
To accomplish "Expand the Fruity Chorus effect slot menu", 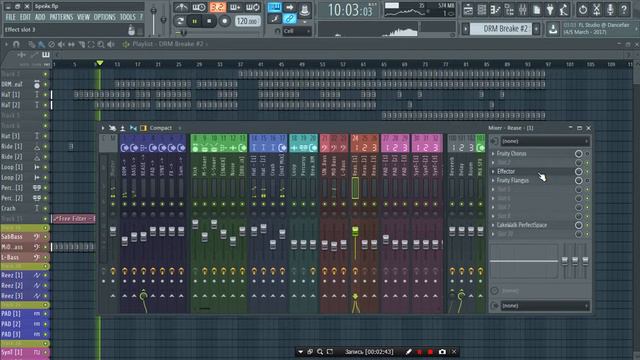I will point(493,154).
